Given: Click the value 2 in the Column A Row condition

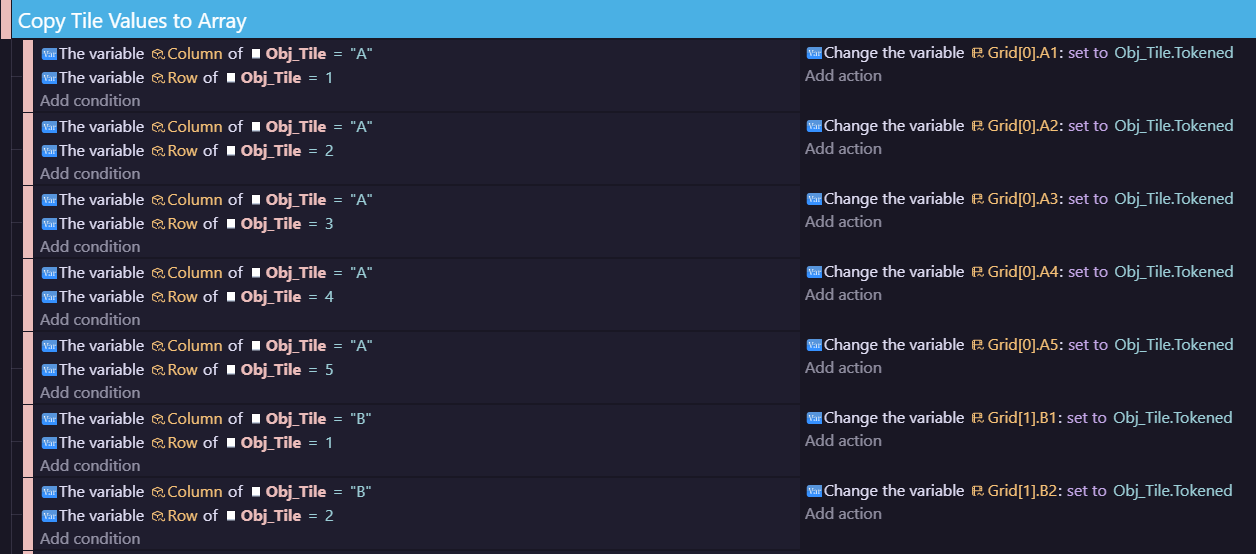Looking at the screenshot, I should click(x=329, y=151).
